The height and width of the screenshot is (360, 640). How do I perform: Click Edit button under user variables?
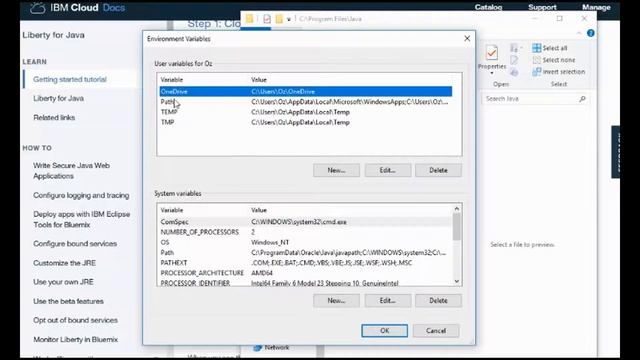(388, 170)
